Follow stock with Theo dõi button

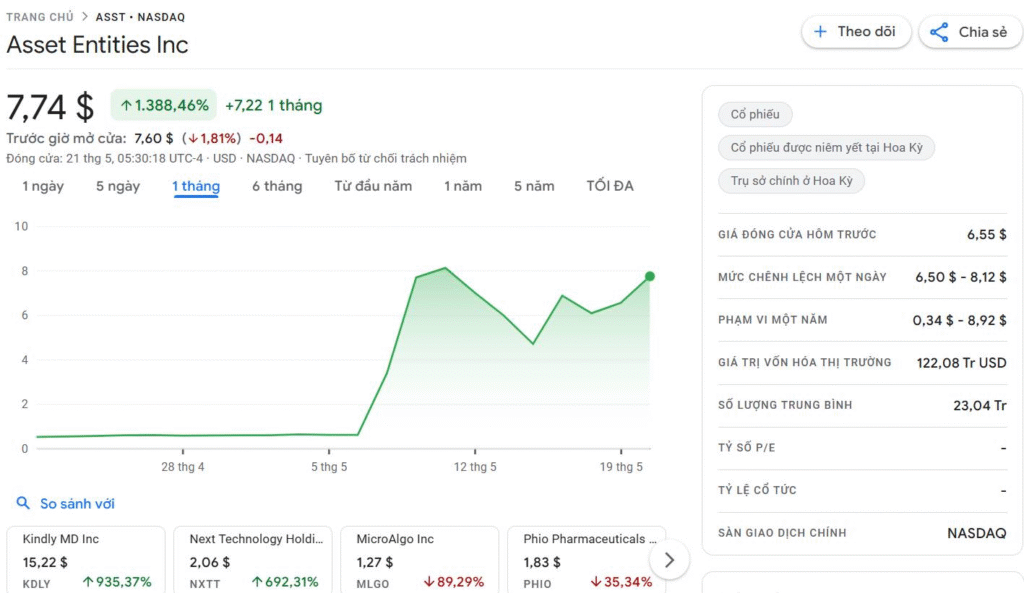[x=856, y=31]
